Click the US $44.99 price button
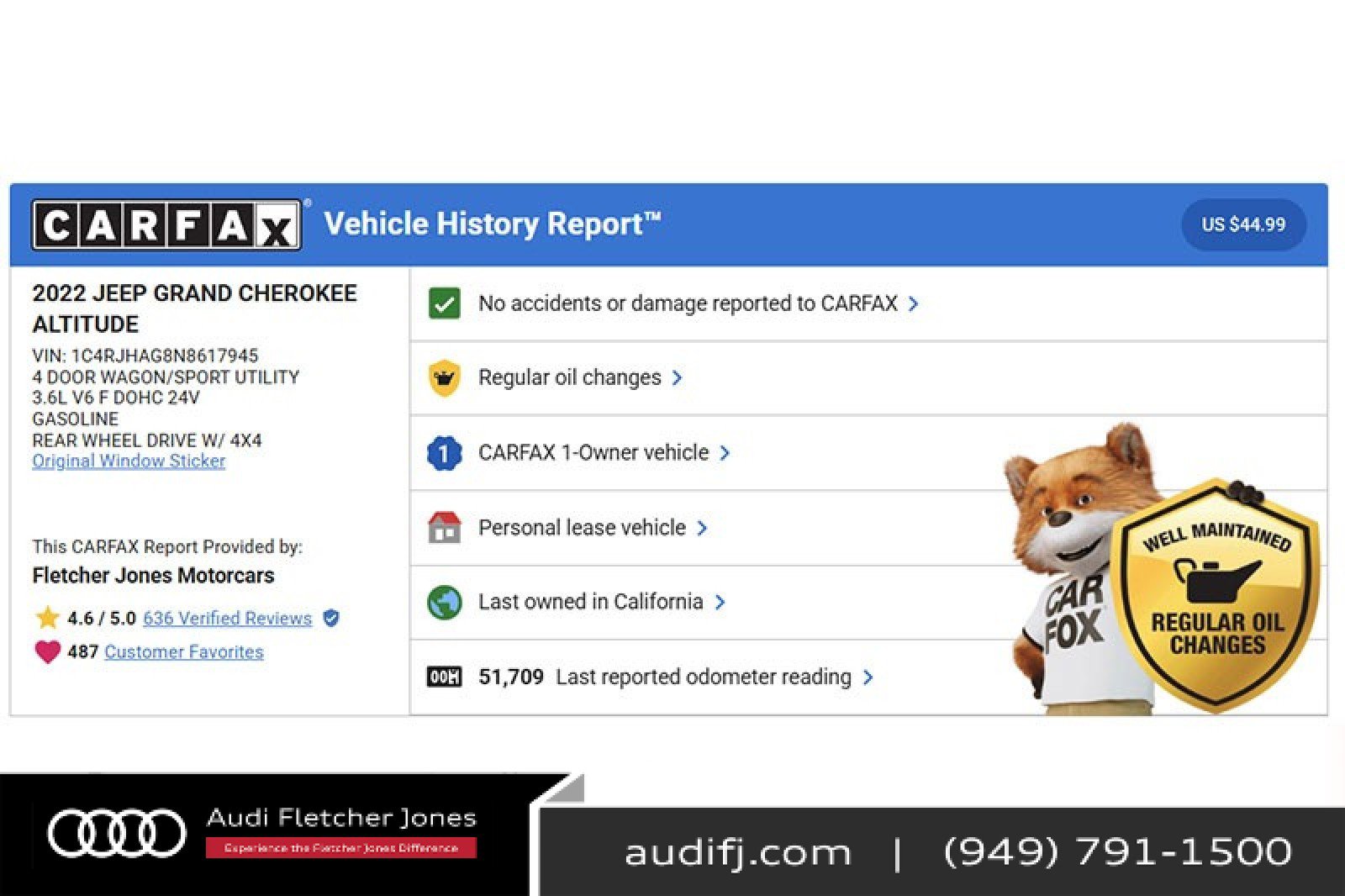 point(1244,224)
